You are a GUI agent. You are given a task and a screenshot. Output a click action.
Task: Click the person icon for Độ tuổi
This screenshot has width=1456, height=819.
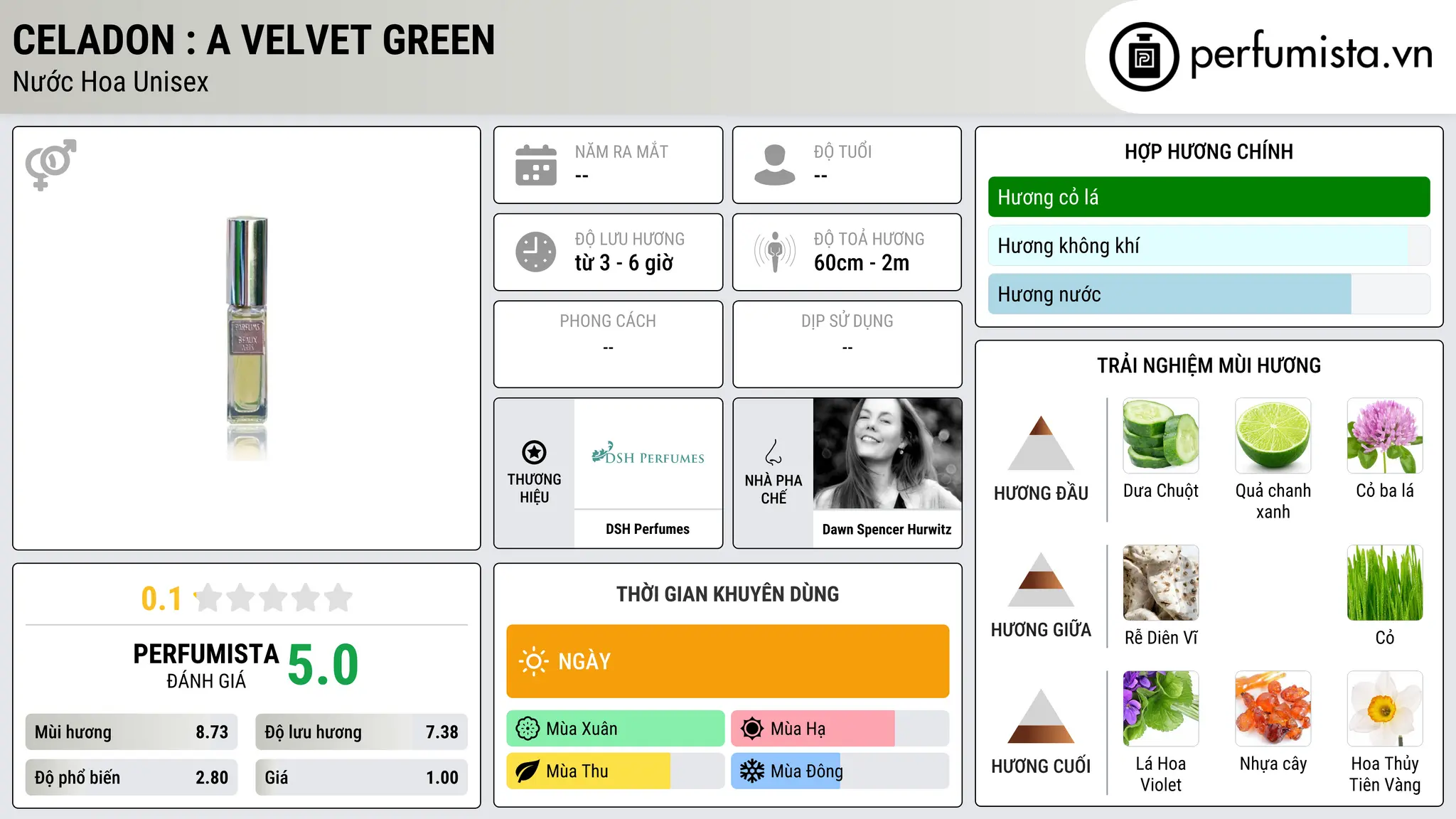pyautogui.click(x=775, y=165)
